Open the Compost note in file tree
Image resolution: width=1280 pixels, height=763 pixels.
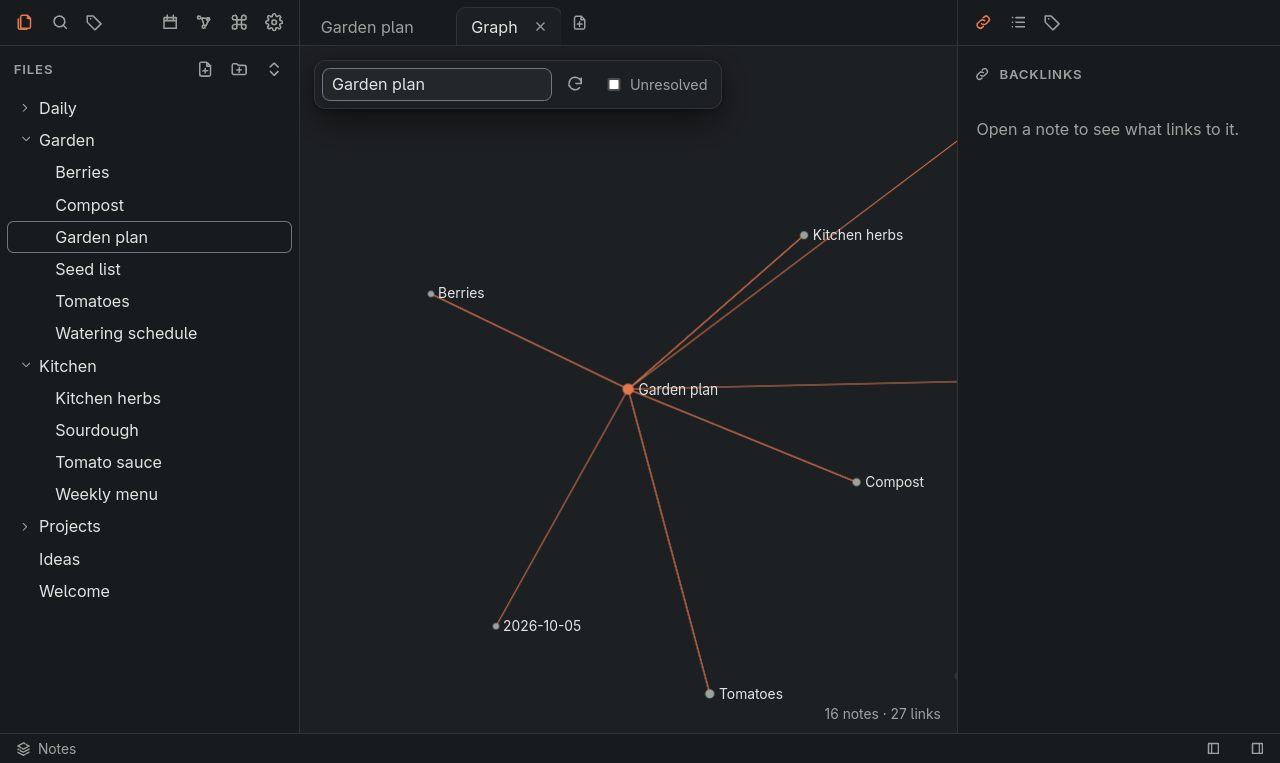pos(149,205)
